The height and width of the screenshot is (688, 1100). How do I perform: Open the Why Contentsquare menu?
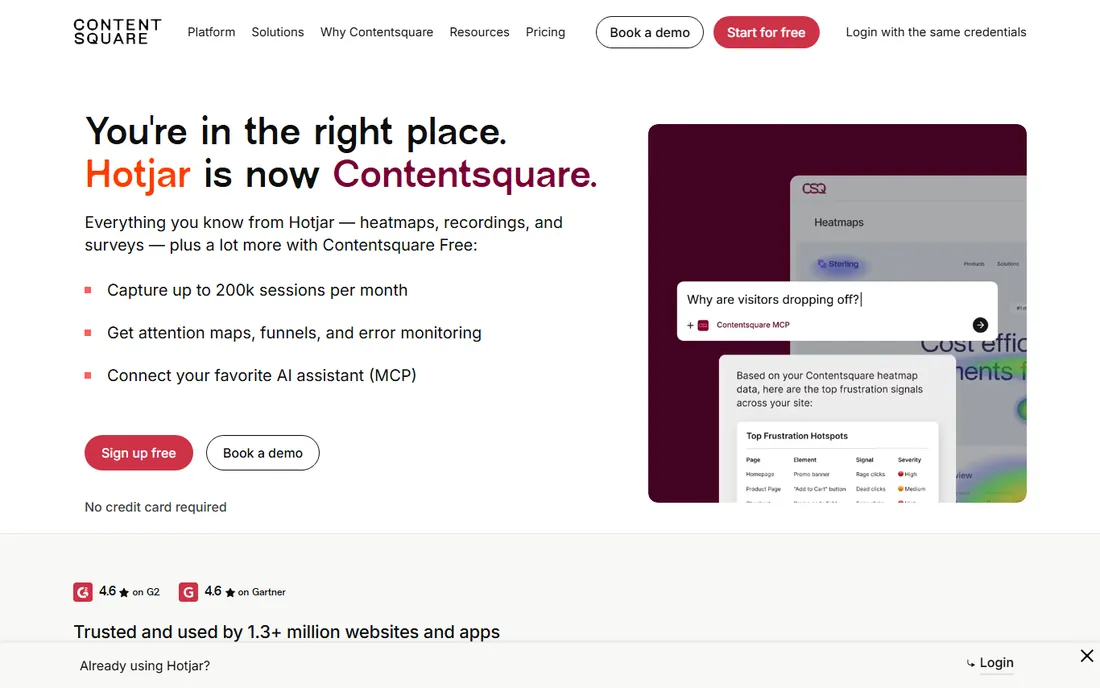point(377,32)
